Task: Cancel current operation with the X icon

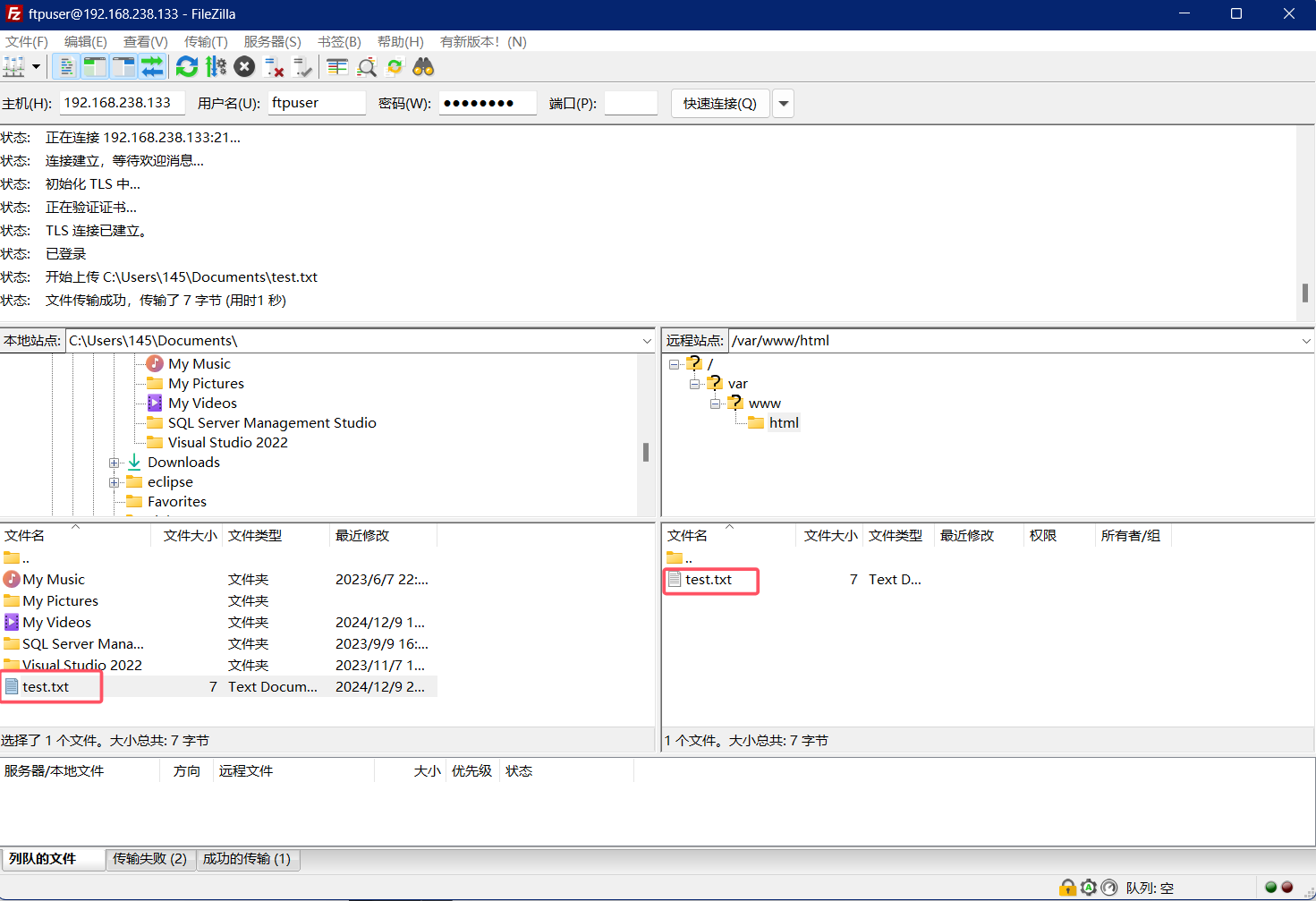Action: (x=244, y=67)
